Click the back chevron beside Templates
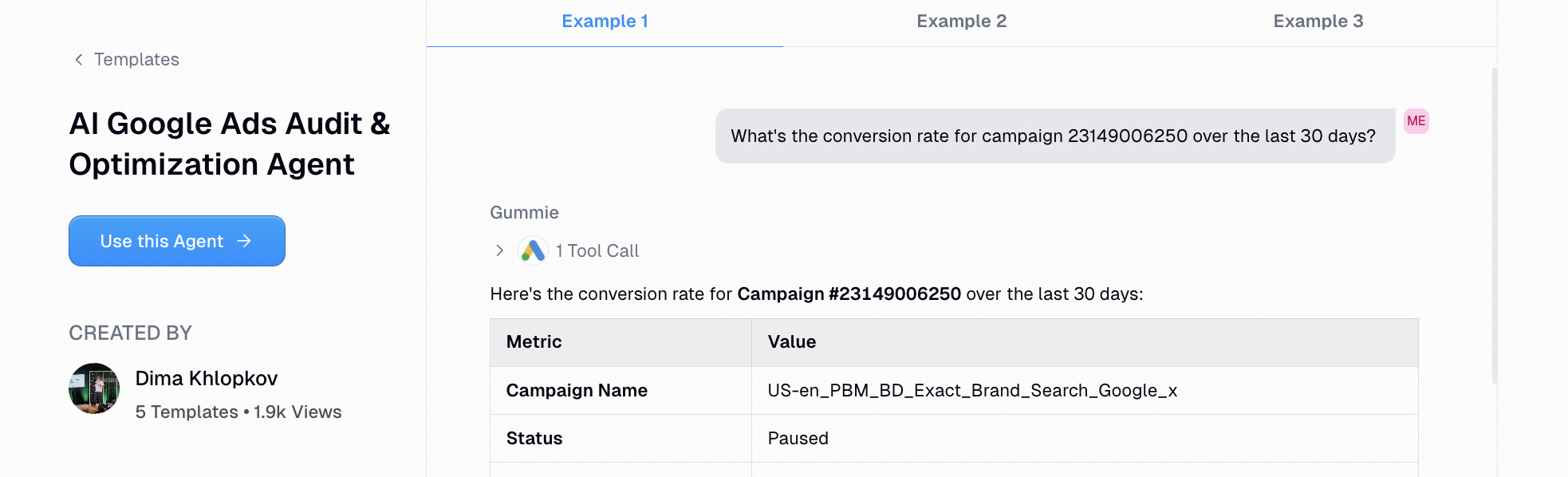 click(x=77, y=59)
